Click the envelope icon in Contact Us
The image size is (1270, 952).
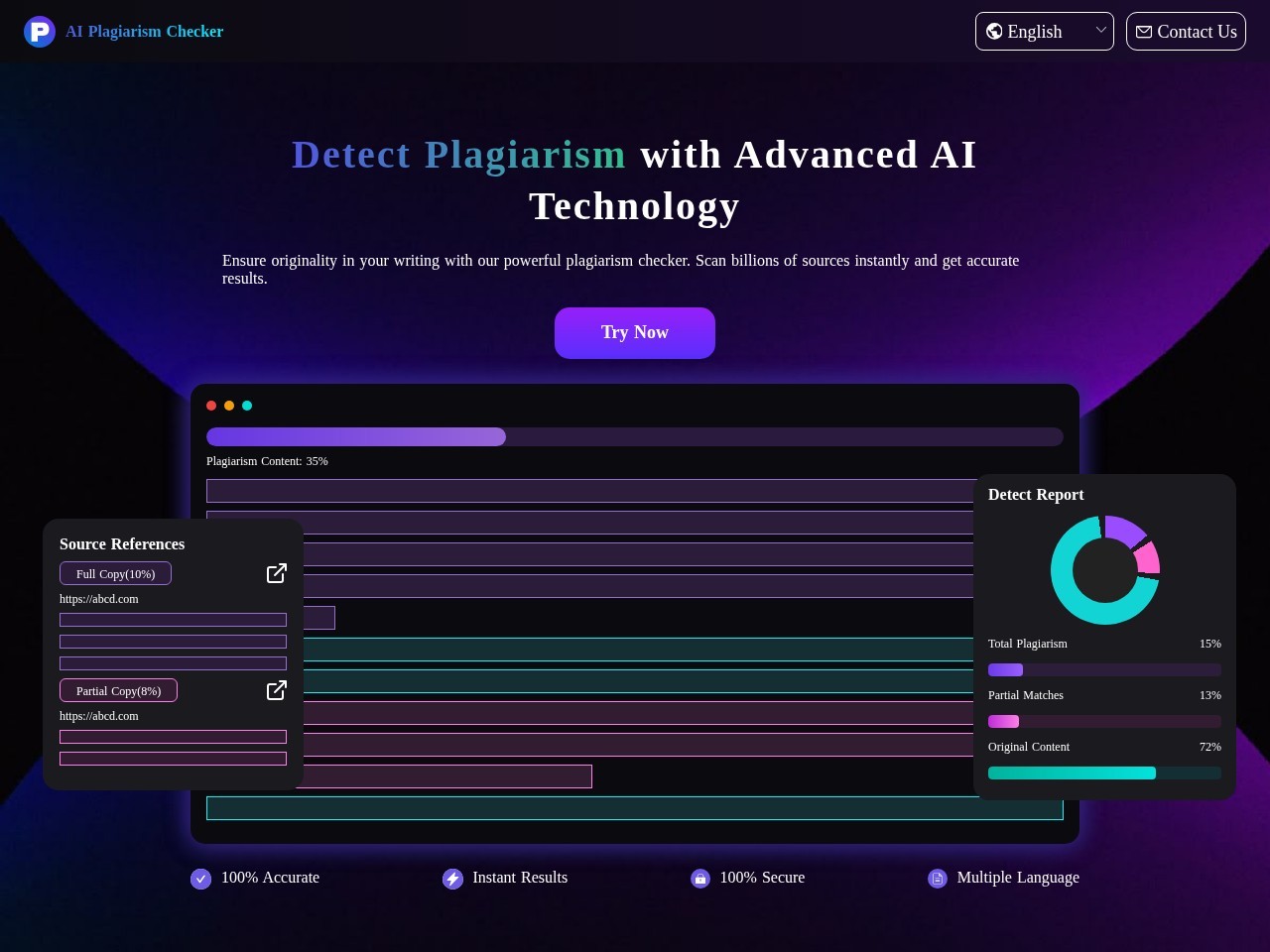[1144, 32]
